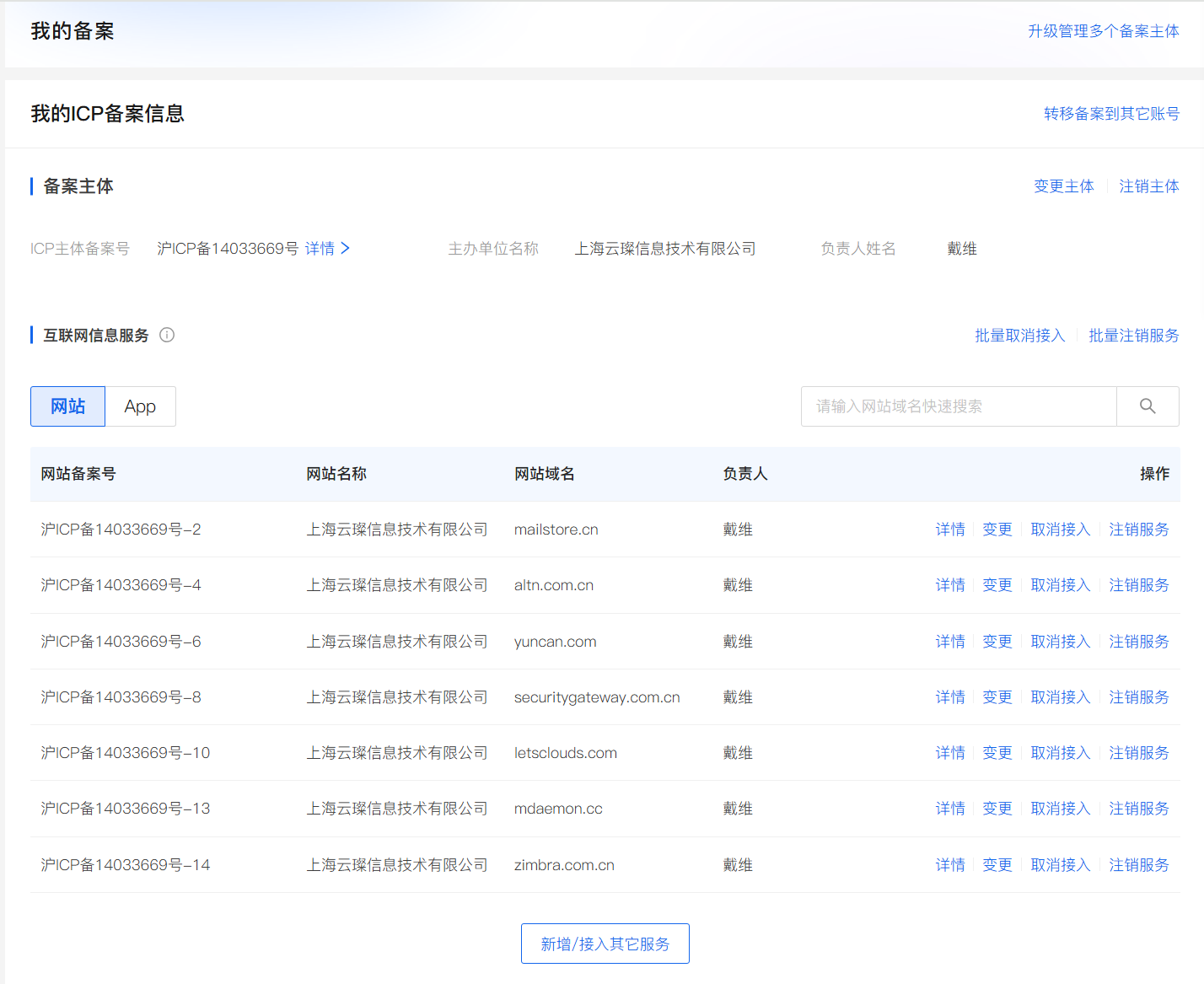This screenshot has height=984, width=1204.
Task: Select domain text altn.com.cn
Action: [x=554, y=585]
